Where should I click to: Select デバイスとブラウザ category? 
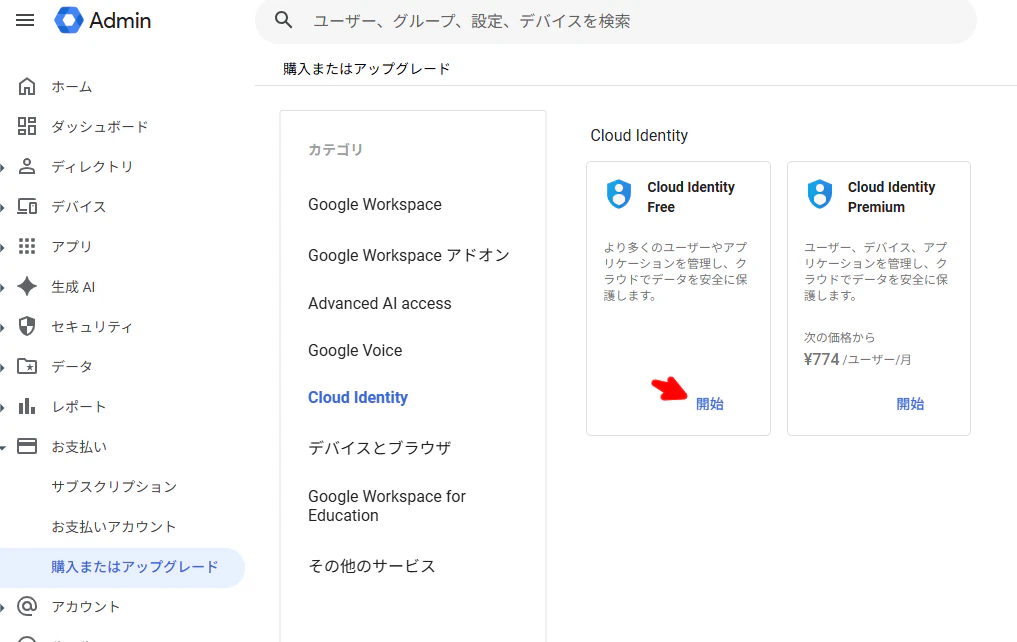[x=379, y=447]
